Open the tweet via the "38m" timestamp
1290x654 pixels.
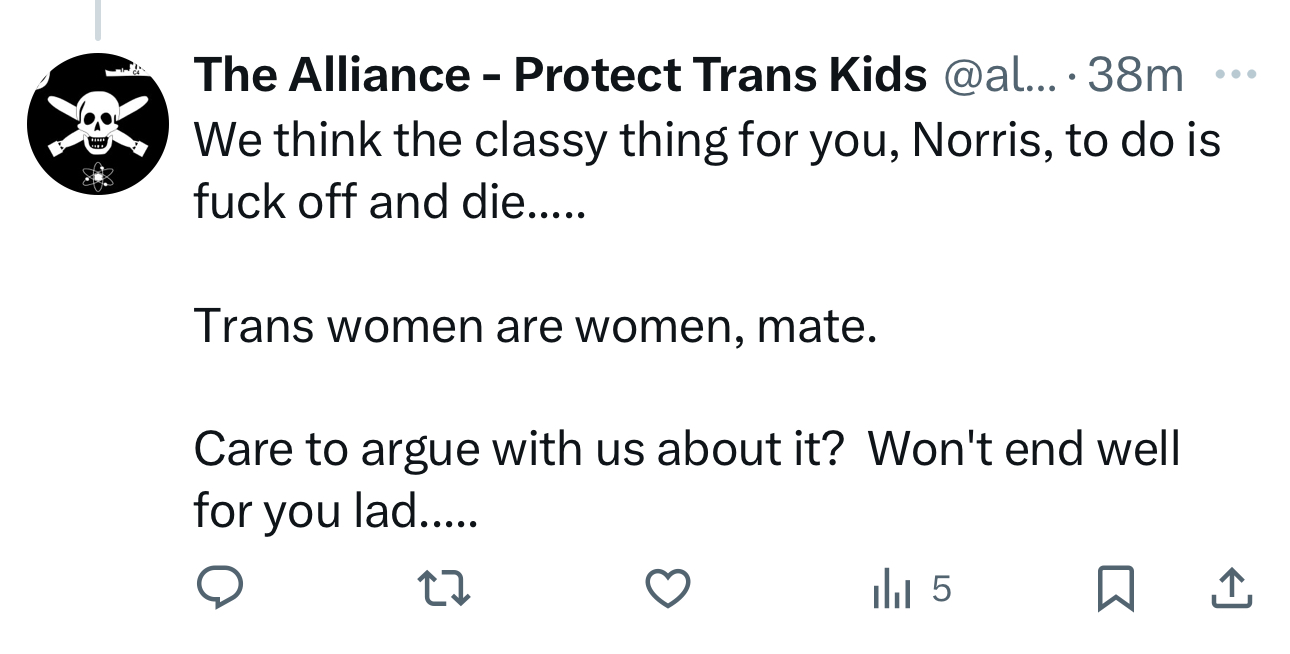coord(1135,75)
